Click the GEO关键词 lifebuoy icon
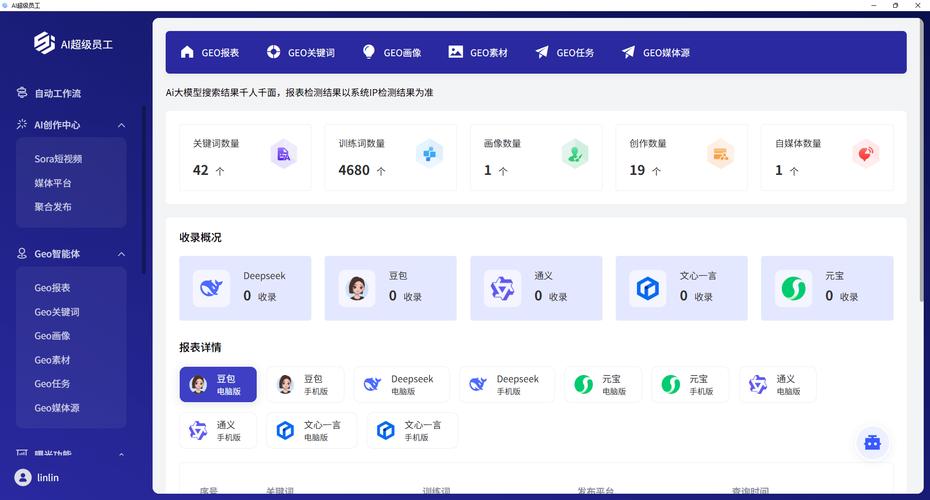 273,52
